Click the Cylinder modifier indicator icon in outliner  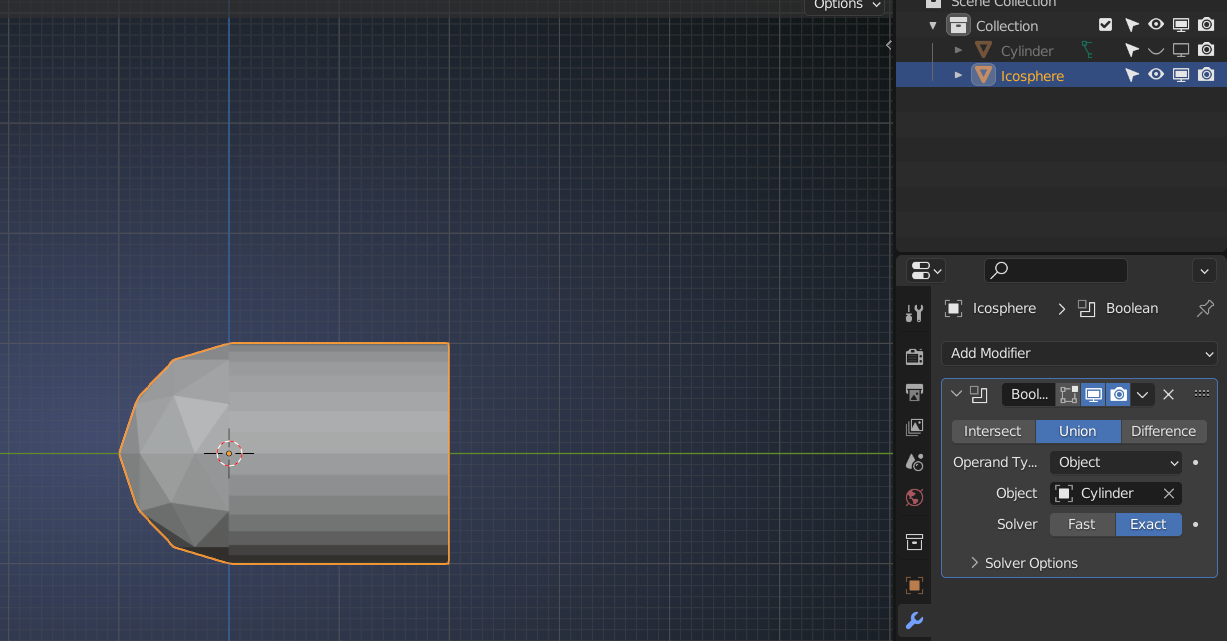pos(1087,50)
